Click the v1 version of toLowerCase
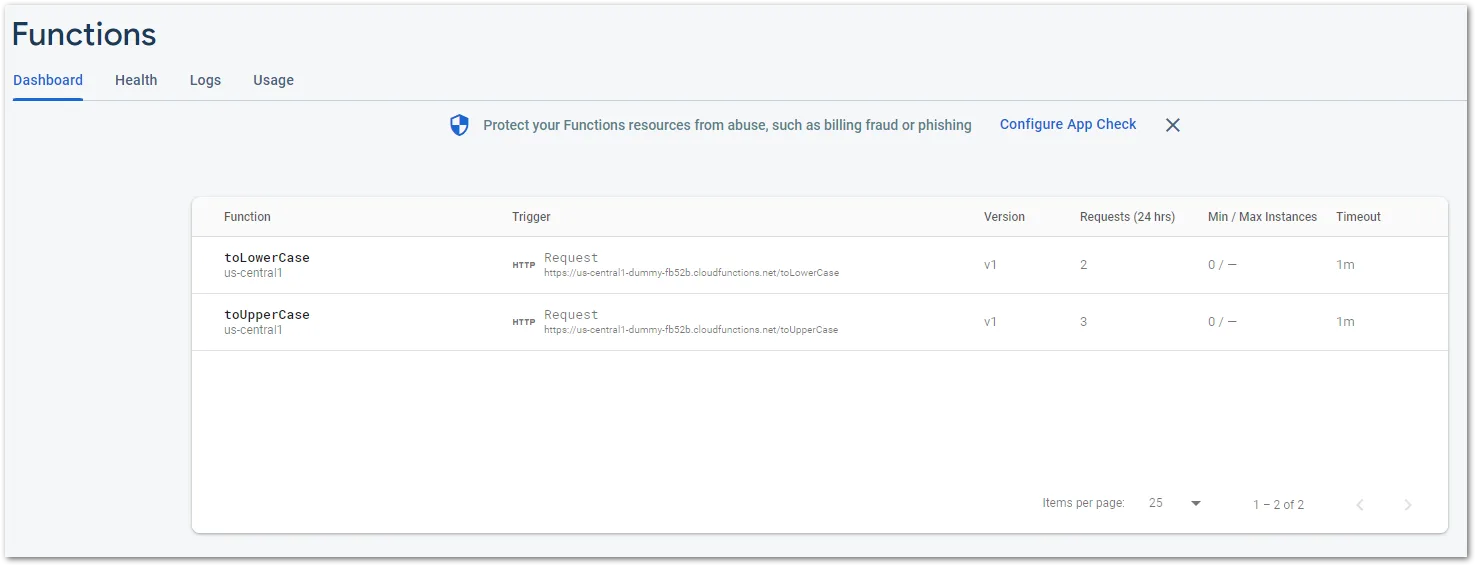Viewport: 1476px width, 566px height. (990, 265)
